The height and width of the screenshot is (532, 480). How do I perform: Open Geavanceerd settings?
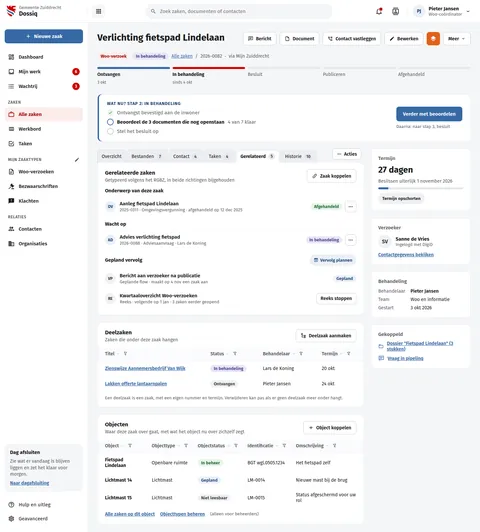pos(44,518)
